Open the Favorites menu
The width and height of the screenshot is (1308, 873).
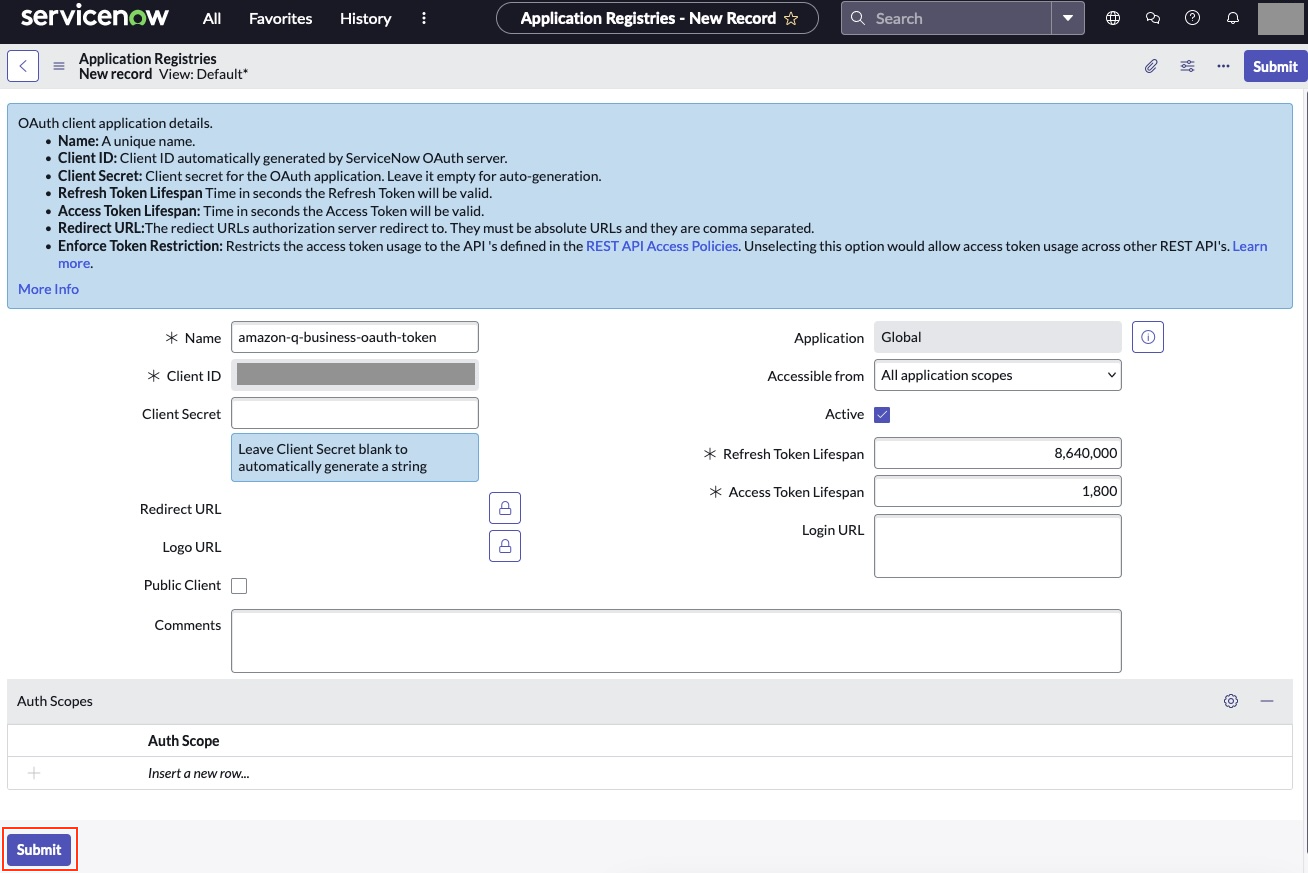(280, 18)
